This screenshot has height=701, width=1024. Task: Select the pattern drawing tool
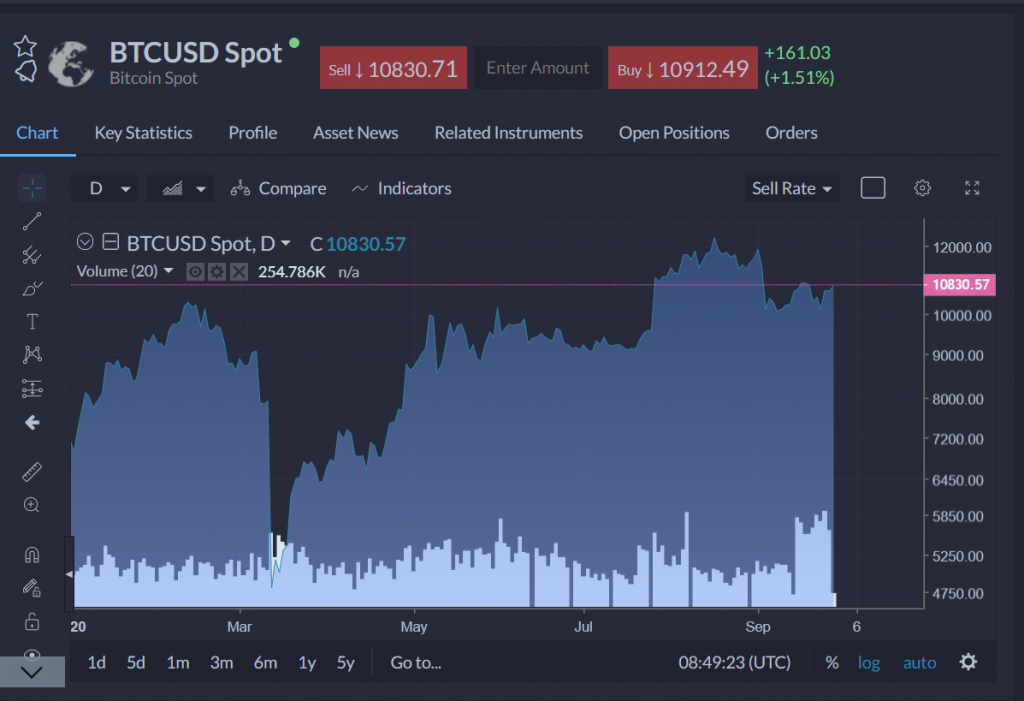click(x=32, y=355)
